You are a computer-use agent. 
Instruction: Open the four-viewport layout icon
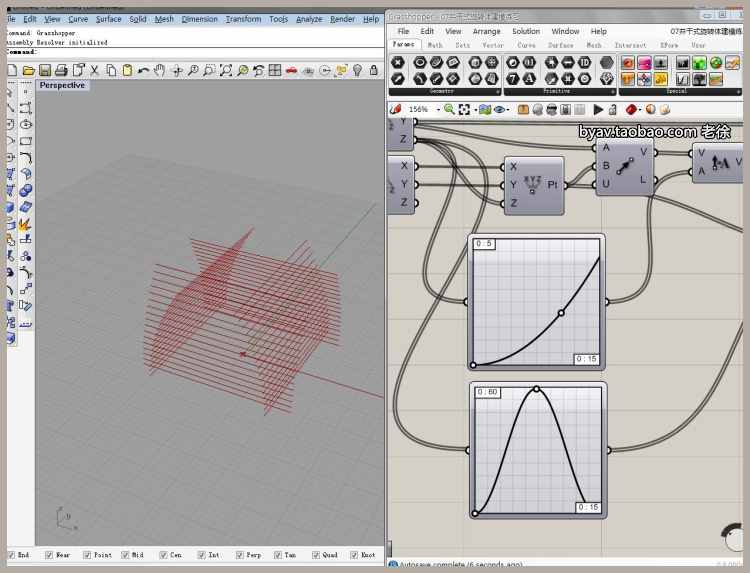[274, 71]
